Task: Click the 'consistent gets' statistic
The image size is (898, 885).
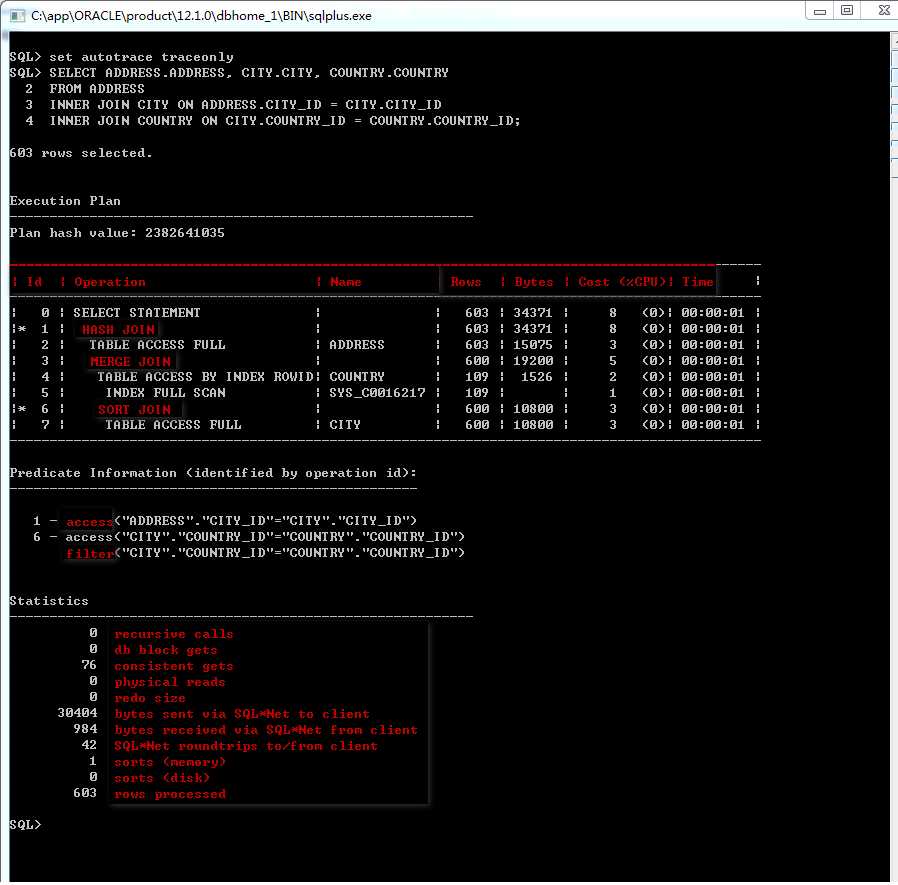Action: 174,666
